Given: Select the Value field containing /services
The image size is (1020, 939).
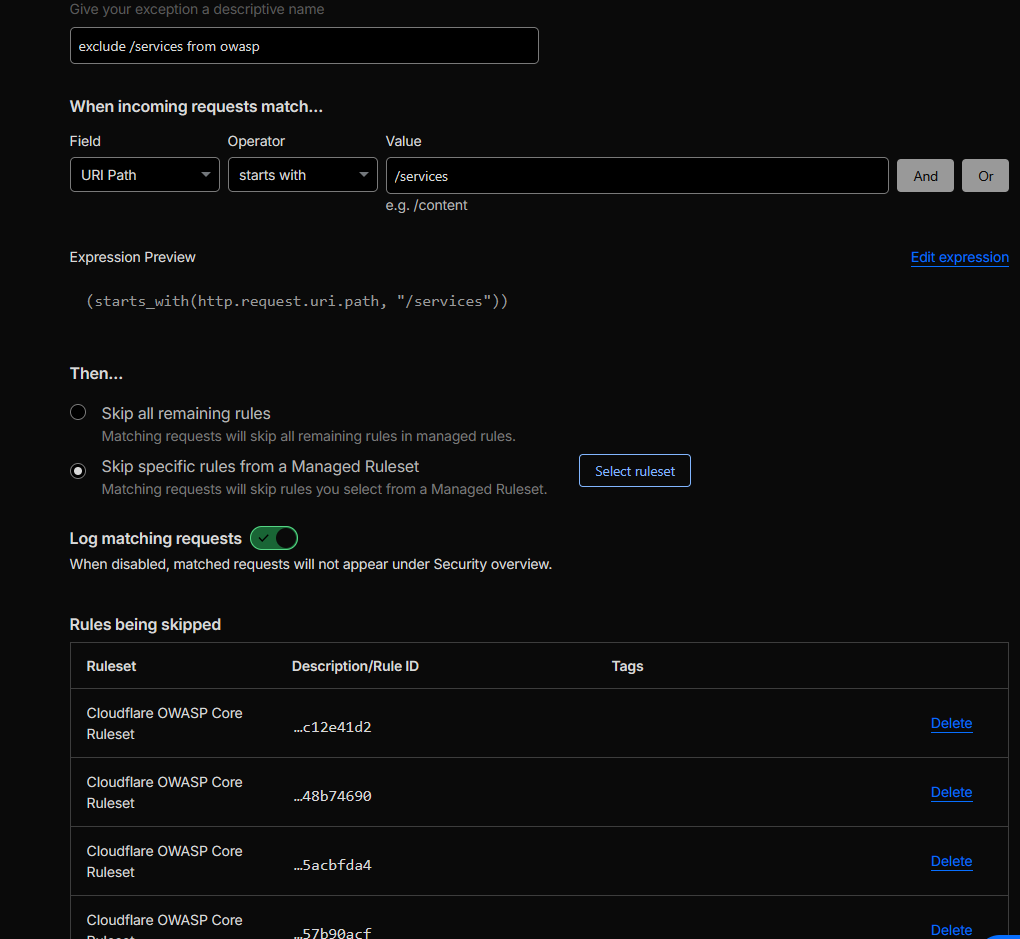Looking at the screenshot, I should 636,174.
